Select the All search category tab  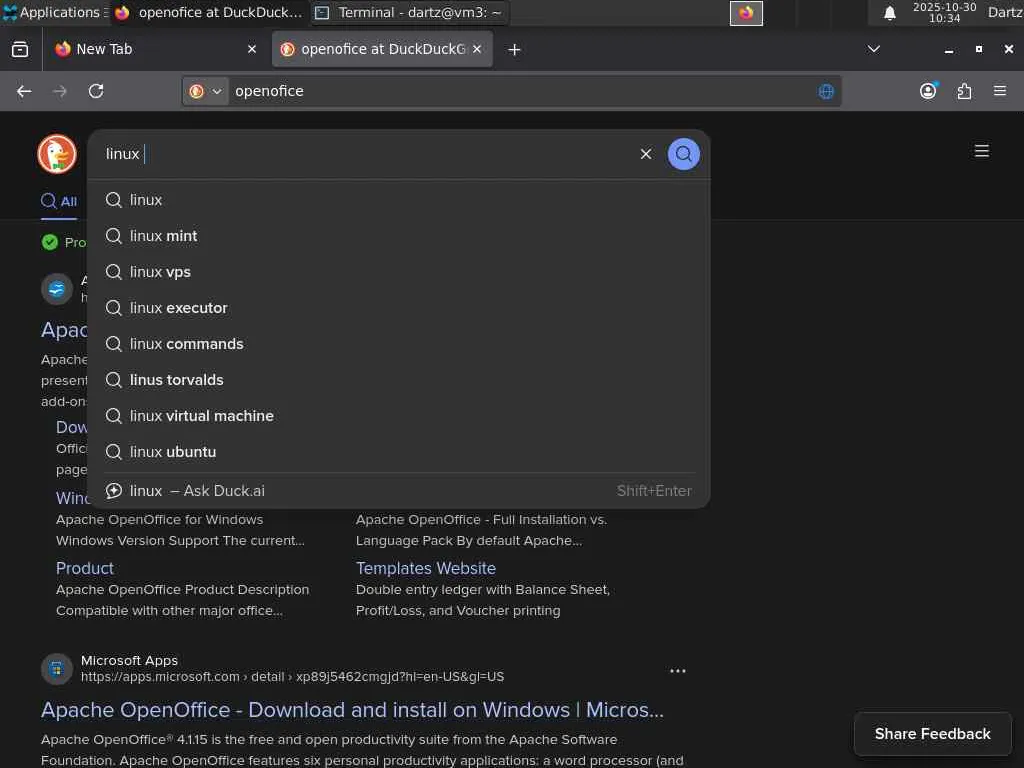click(59, 201)
